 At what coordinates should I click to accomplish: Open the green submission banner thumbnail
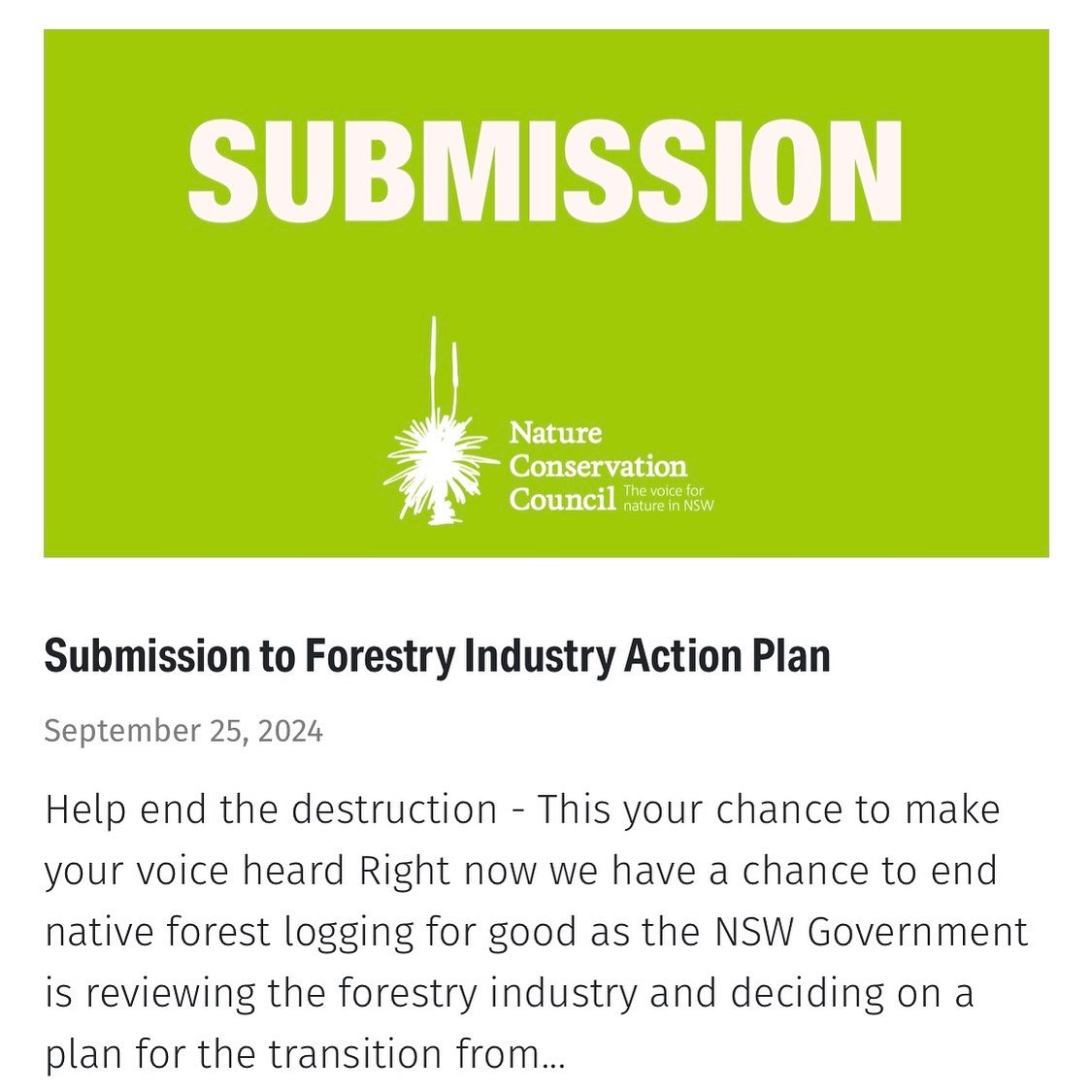546,293
